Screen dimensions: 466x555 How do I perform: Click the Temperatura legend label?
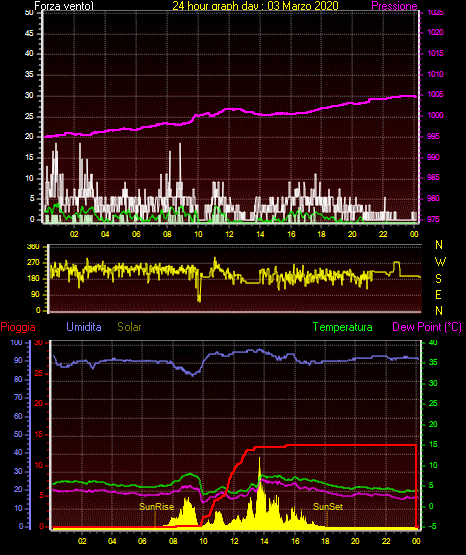pos(343,327)
